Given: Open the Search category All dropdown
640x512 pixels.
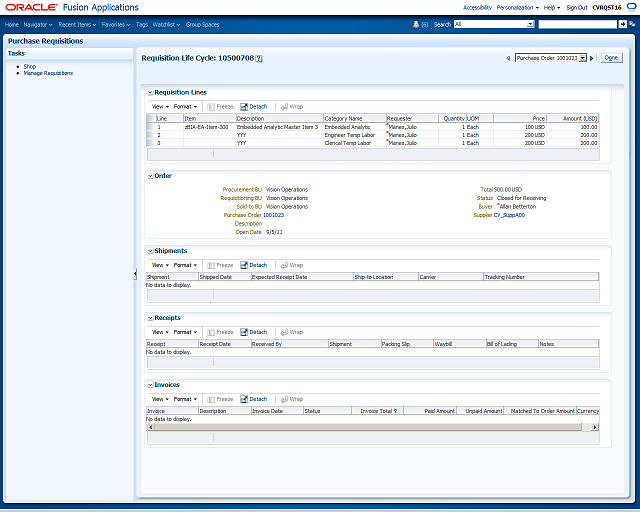Looking at the screenshot, I should tap(530, 24).
